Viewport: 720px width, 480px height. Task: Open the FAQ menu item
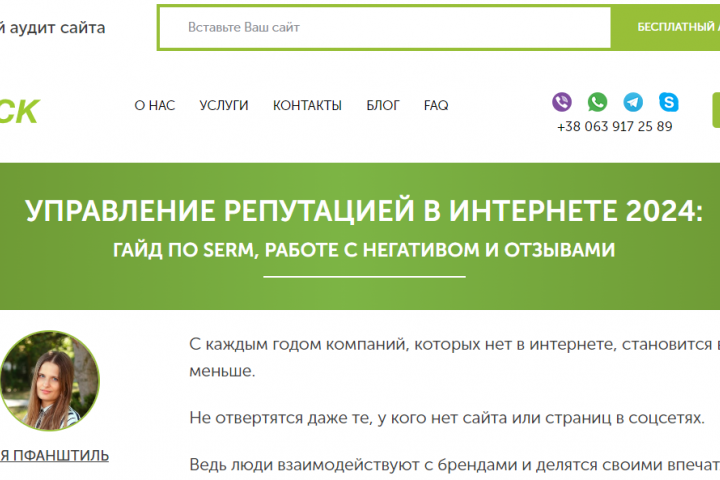(436, 106)
